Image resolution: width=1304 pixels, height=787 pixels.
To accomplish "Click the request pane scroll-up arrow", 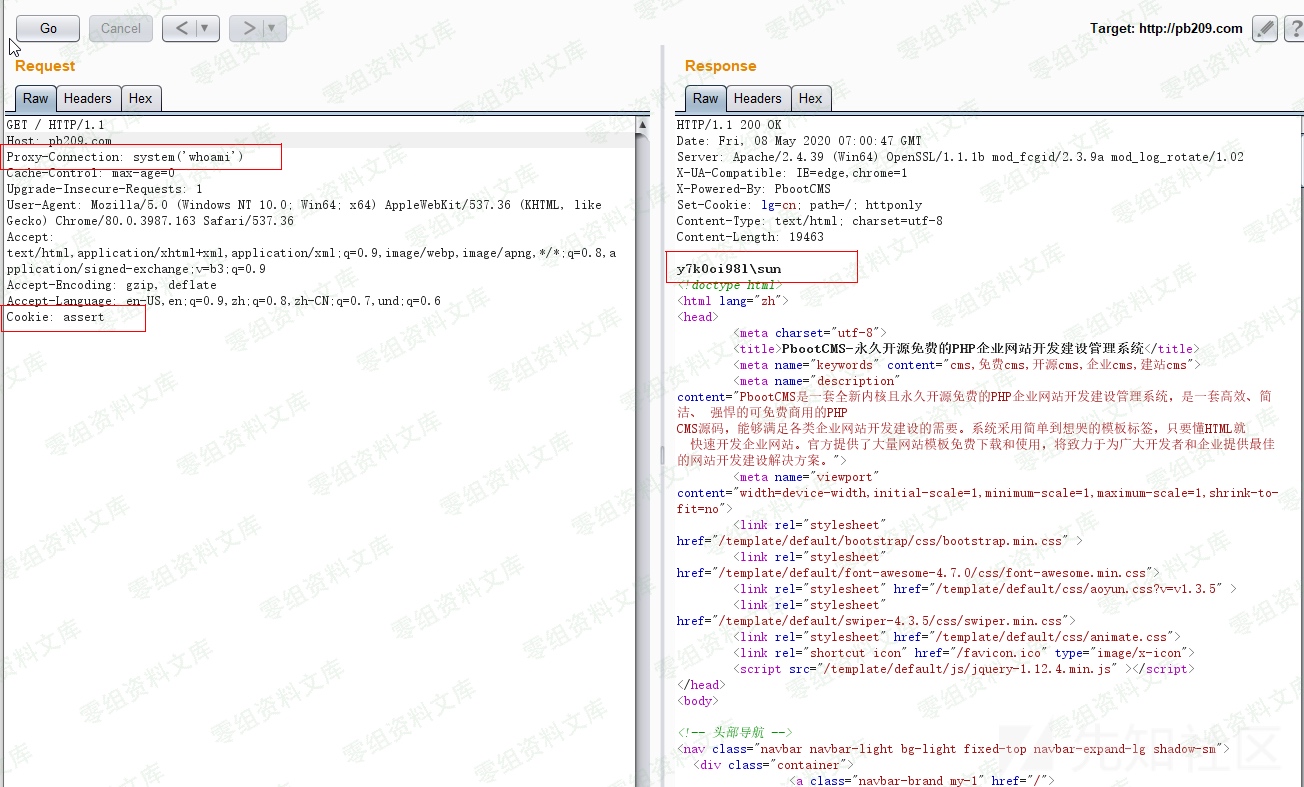I will point(644,126).
